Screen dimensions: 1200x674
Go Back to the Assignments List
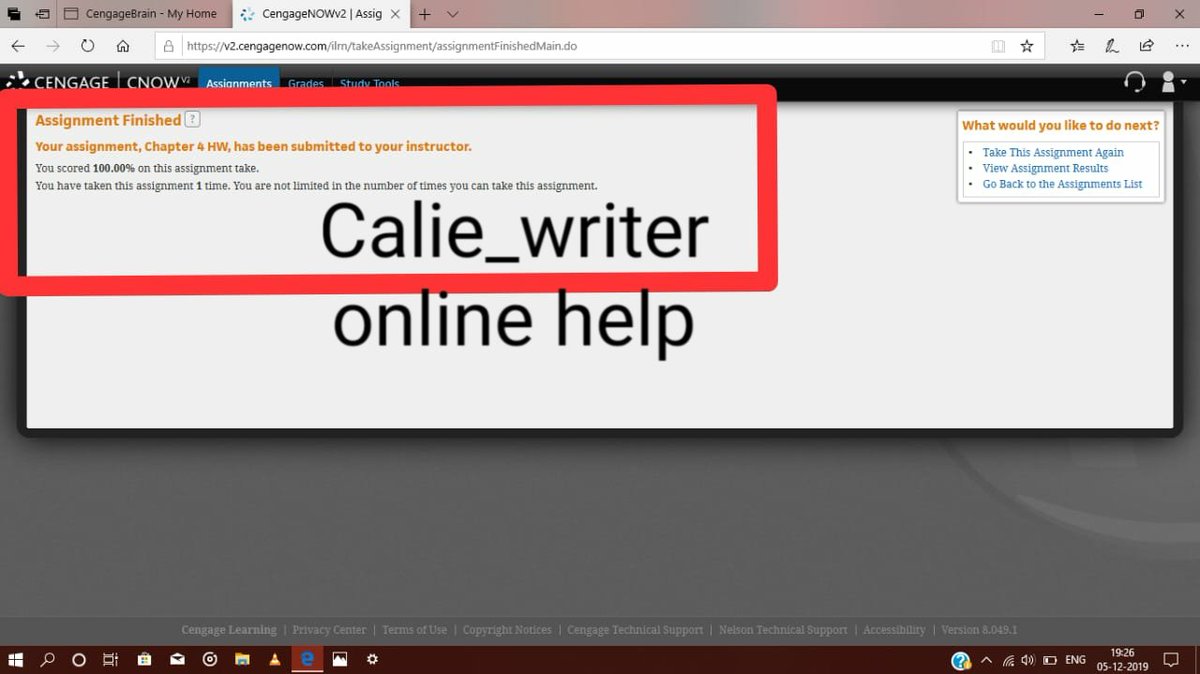(1062, 185)
